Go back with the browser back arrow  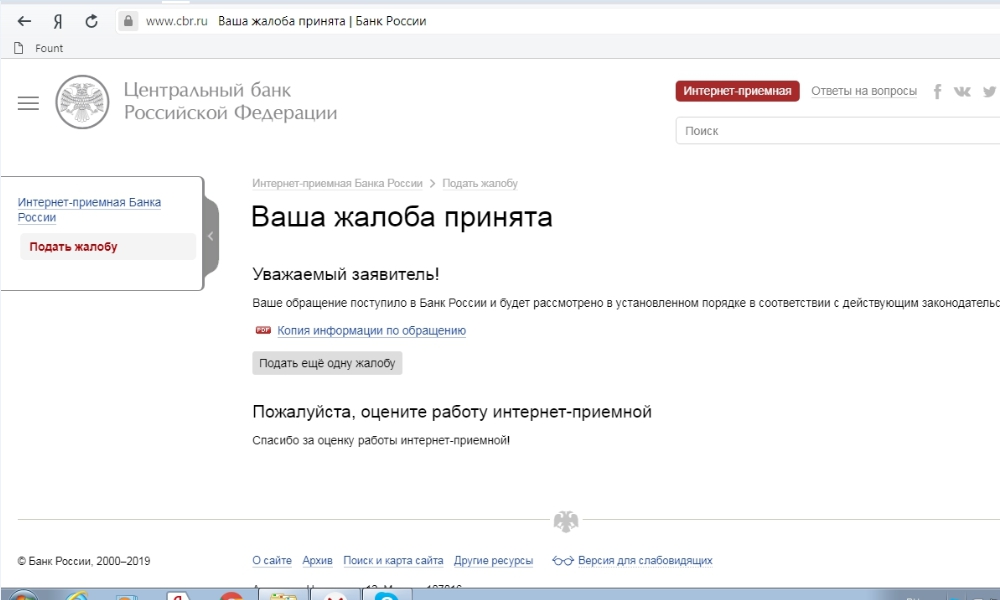(24, 21)
